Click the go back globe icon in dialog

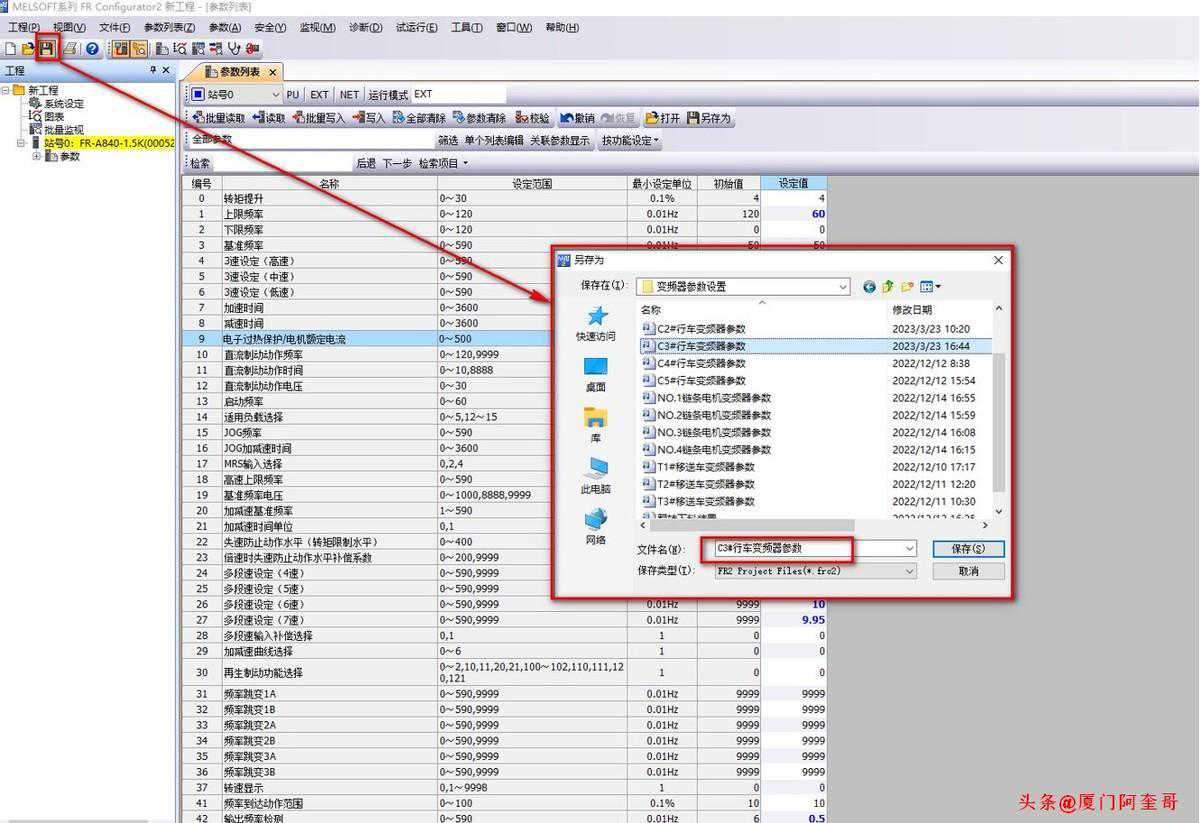(x=869, y=287)
